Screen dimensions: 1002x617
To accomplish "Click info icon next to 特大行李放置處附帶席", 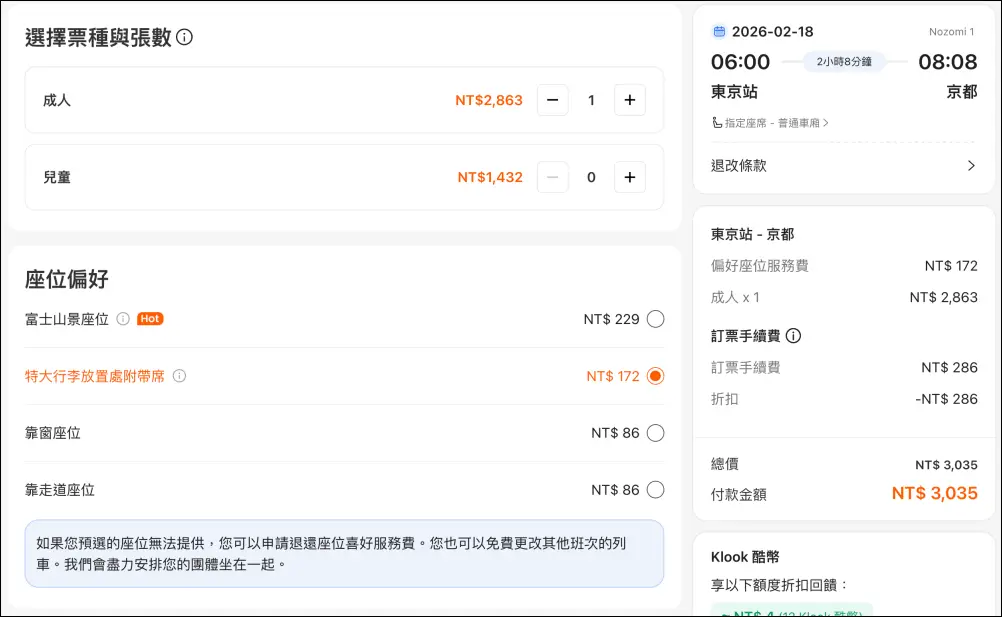I will click(x=180, y=376).
